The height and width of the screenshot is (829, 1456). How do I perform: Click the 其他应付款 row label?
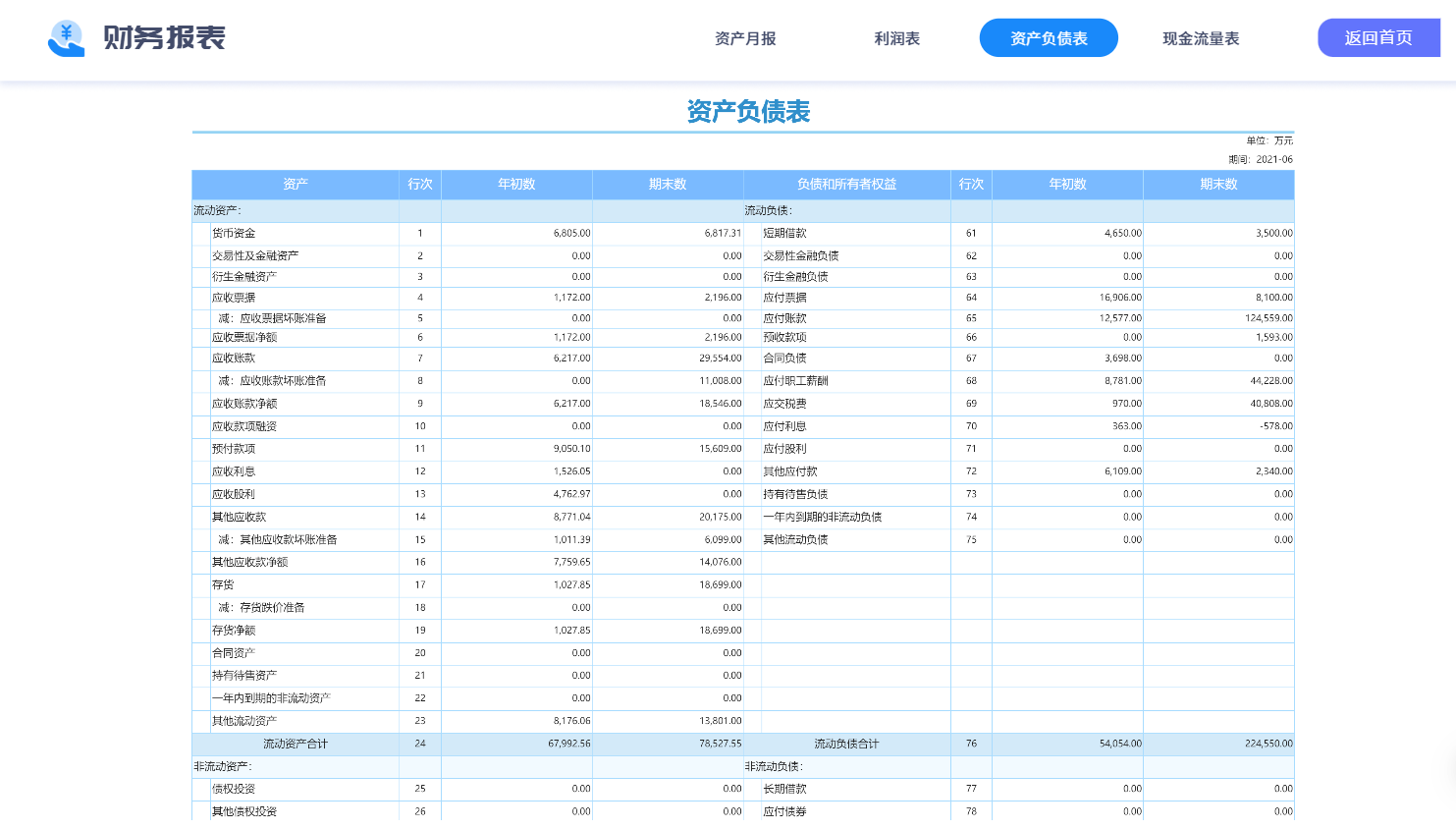790,471
